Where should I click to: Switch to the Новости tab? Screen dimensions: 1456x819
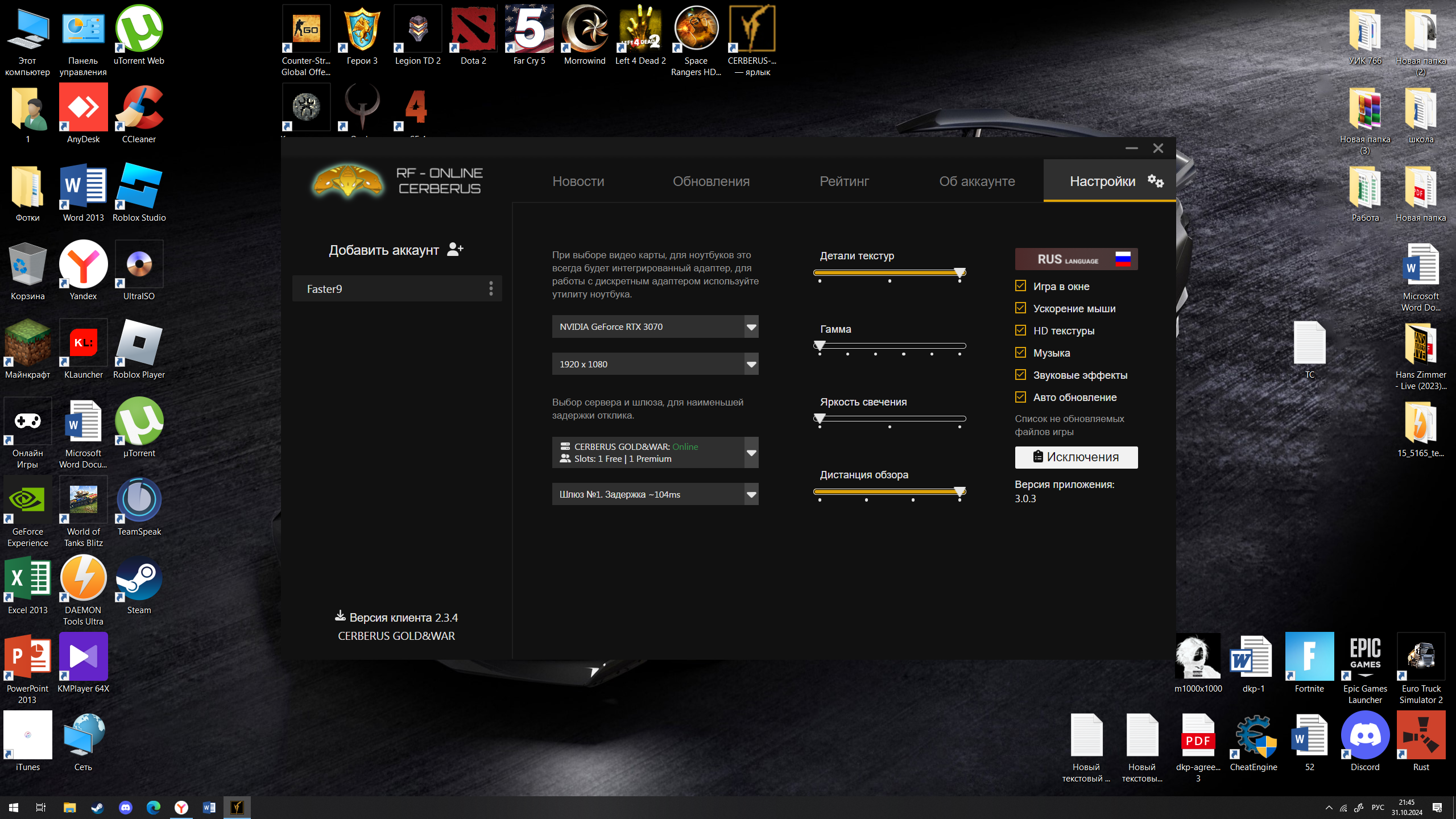pyautogui.click(x=578, y=181)
